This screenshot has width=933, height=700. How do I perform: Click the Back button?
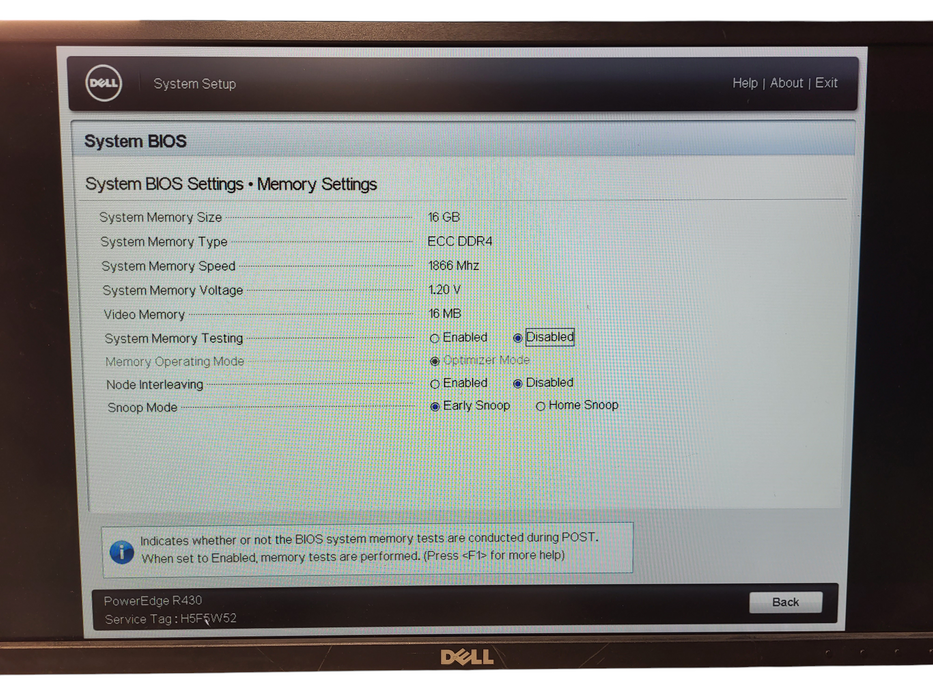pos(785,602)
